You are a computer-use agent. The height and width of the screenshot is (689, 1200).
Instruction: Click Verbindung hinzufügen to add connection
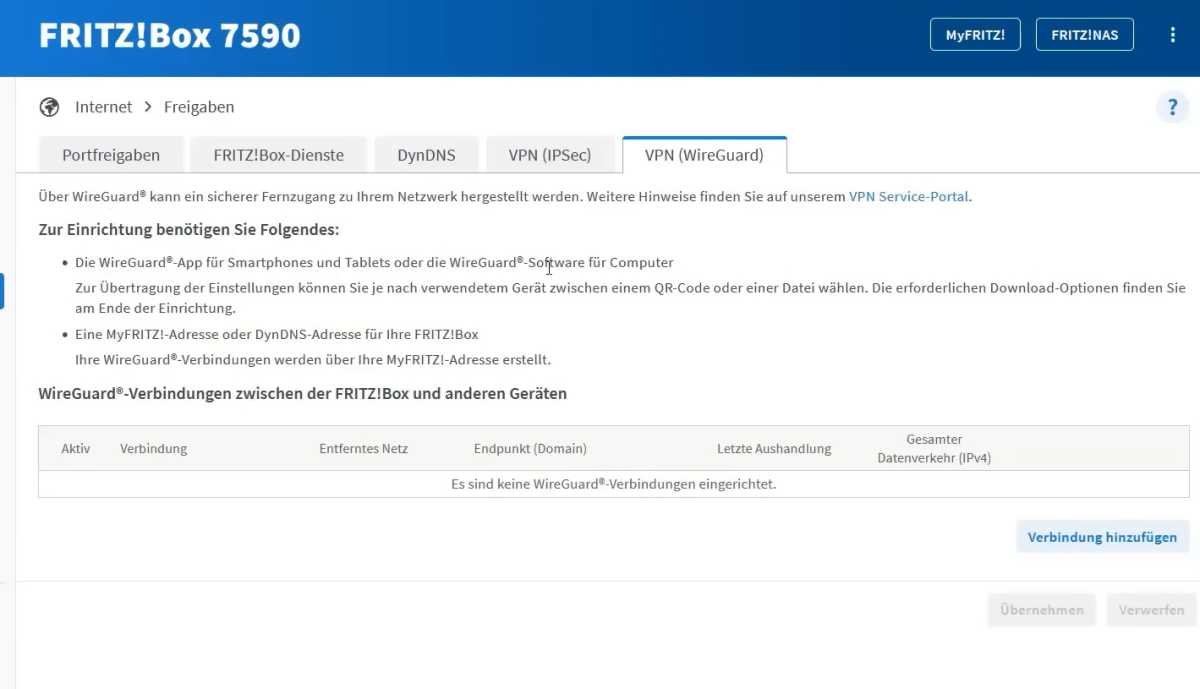pyautogui.click(x=1102, y=537)
